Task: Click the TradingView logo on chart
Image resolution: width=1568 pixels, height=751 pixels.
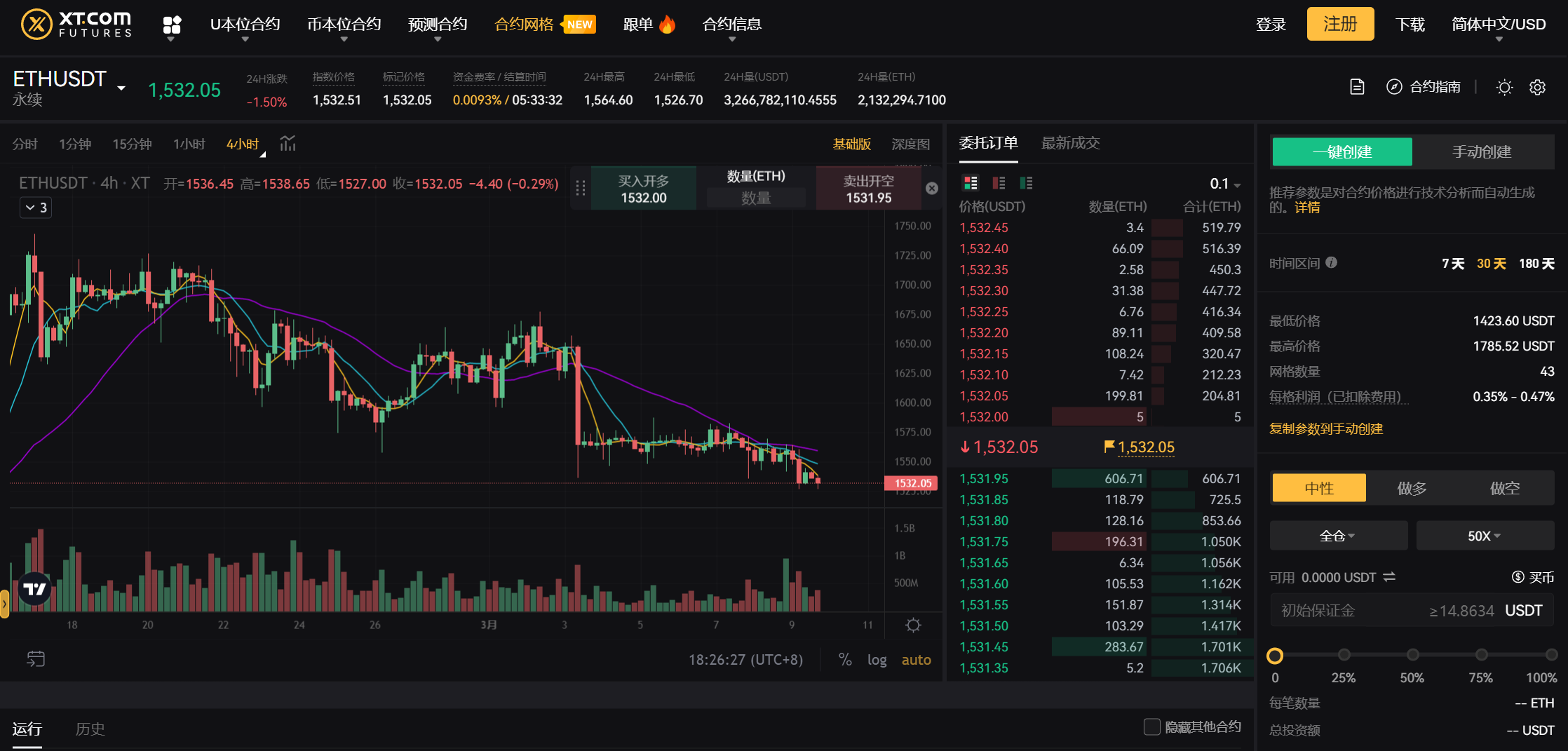Action: point(35,589)
